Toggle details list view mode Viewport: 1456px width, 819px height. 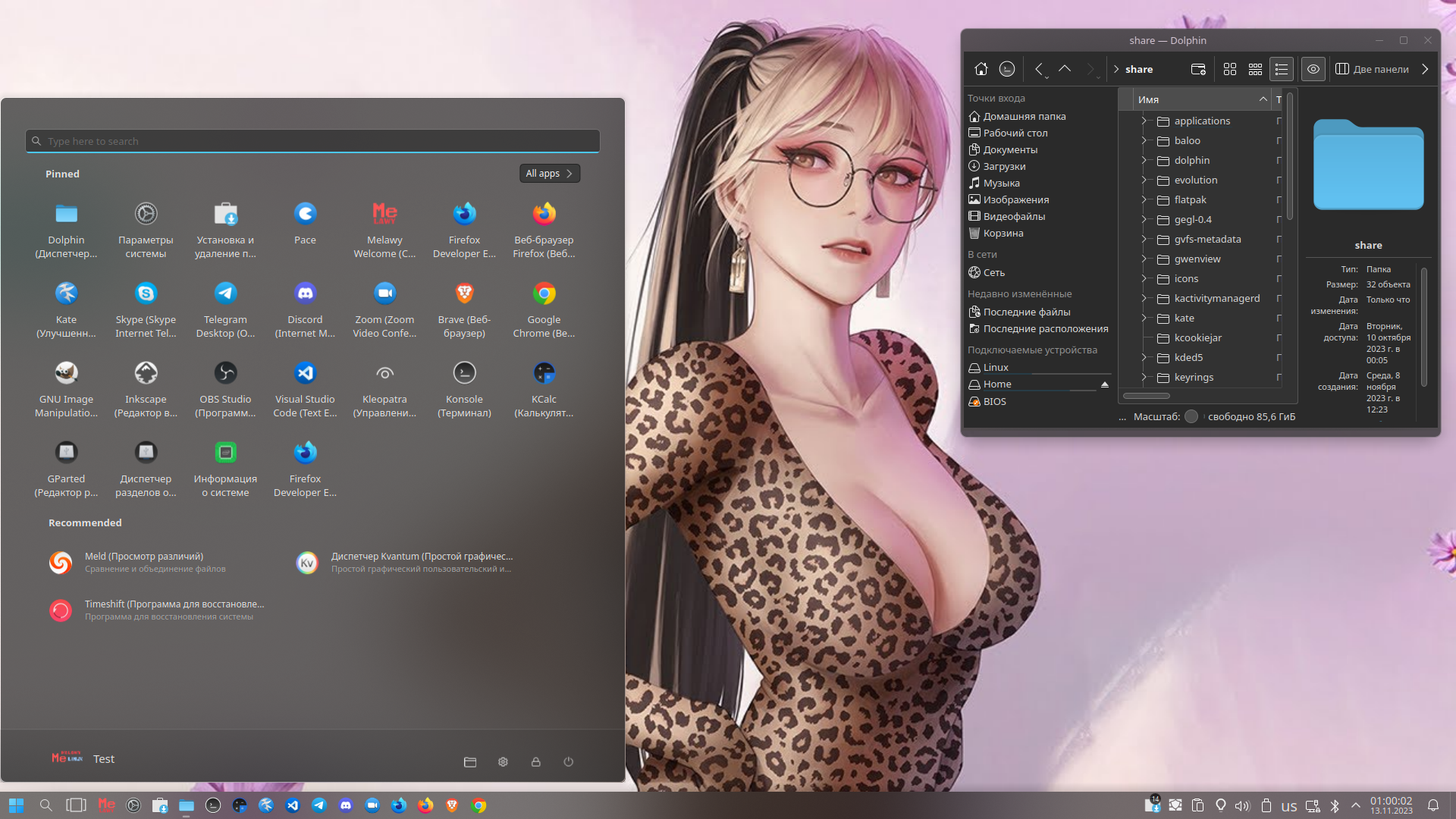(x=1282, y=69)
